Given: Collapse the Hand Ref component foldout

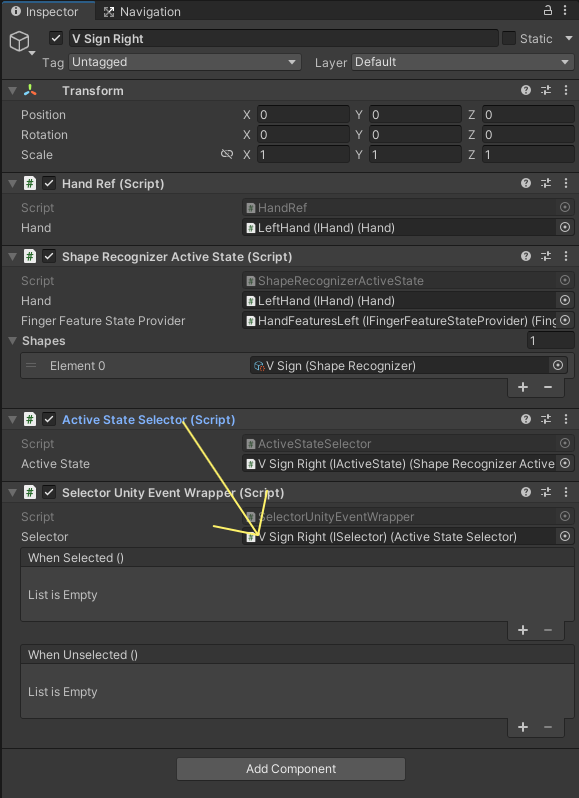Looking at the screenshot, I should 13,184.
